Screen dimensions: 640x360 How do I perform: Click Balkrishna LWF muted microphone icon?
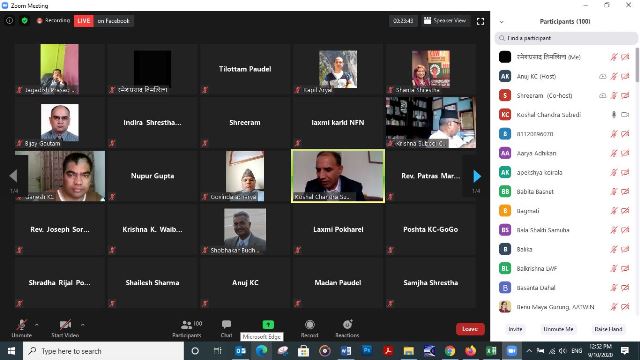[613, 268]
